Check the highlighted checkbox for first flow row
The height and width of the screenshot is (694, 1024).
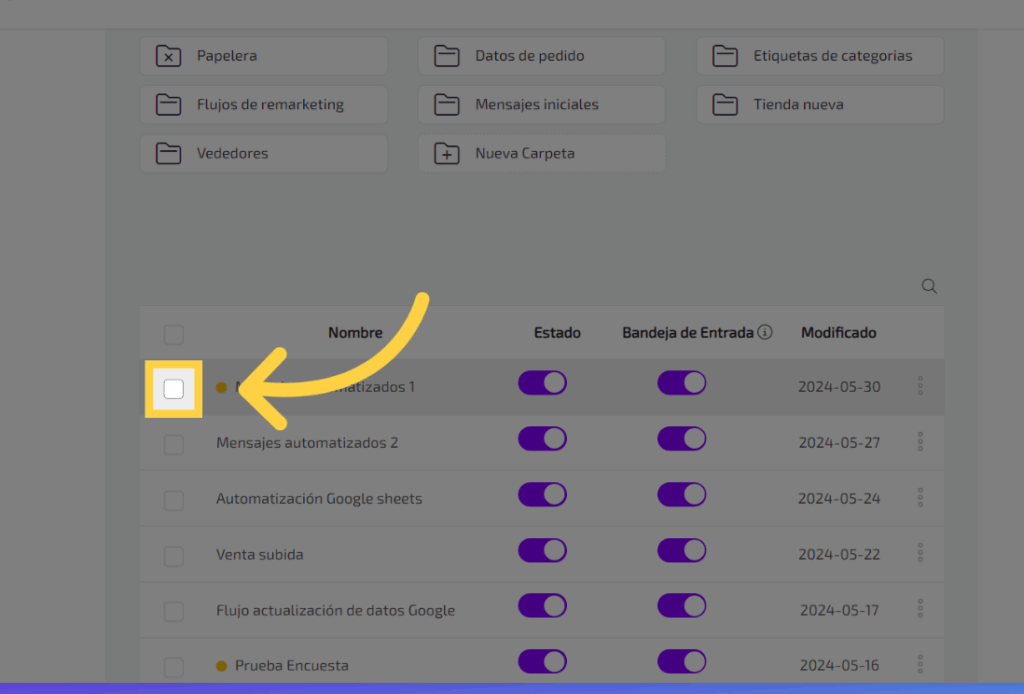click(x=174, y=389)
